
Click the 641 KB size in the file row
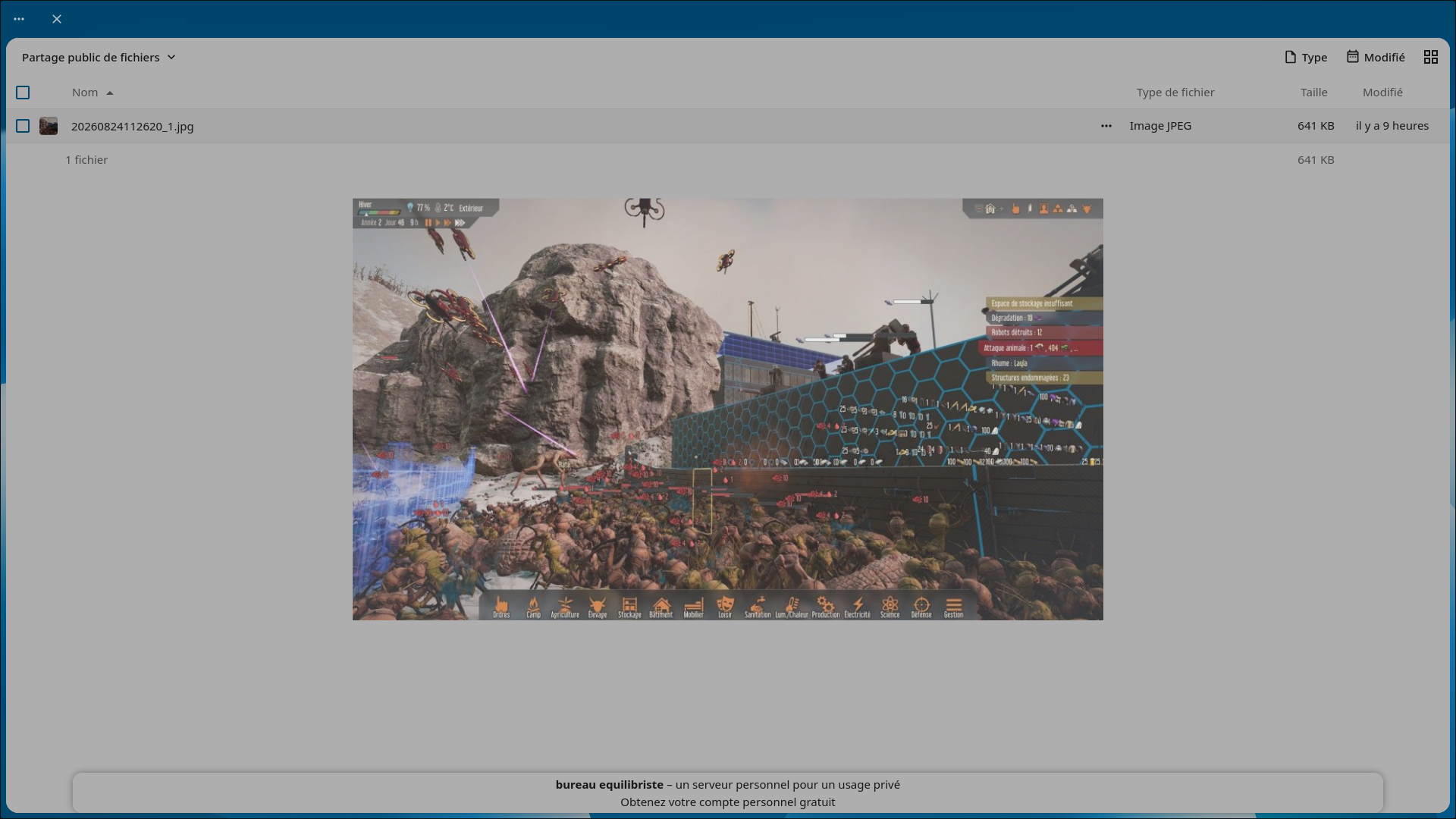[1316, 126]
